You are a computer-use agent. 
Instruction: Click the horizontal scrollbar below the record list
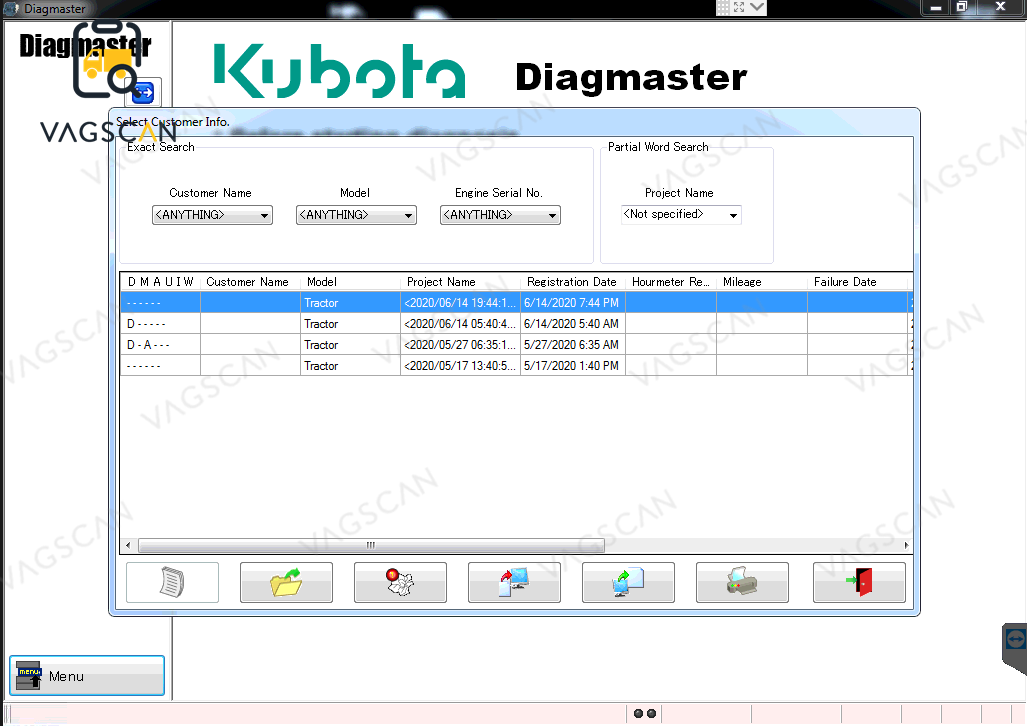pos(370,545)
